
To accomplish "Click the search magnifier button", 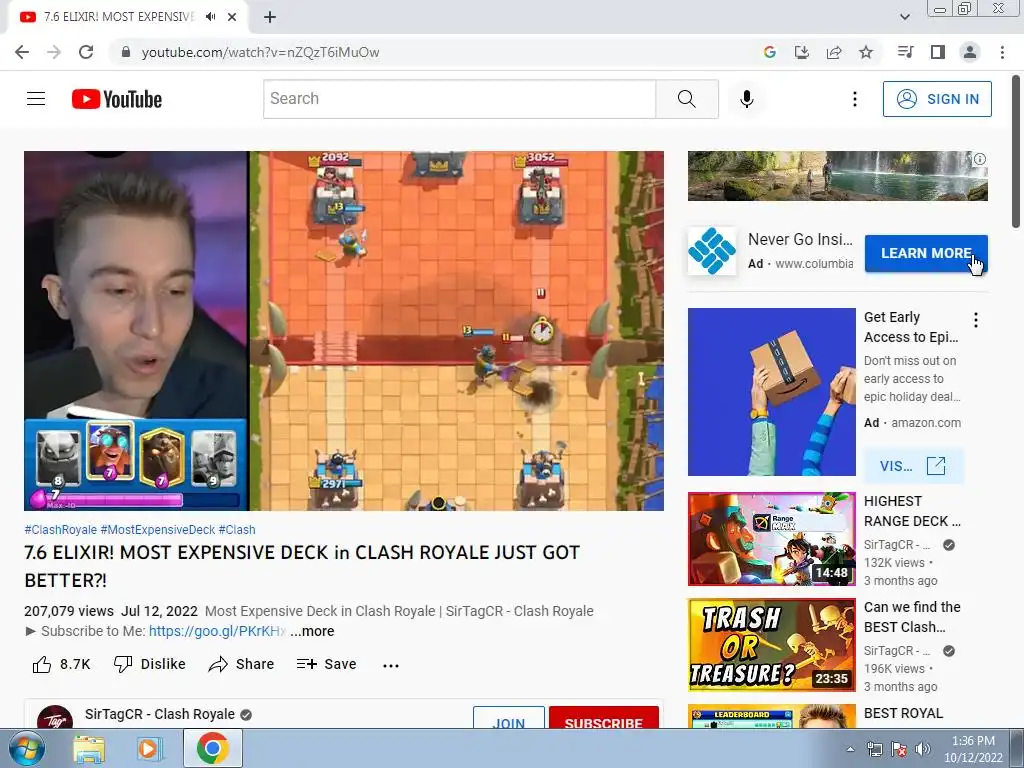I will click(x=686, y=99).
